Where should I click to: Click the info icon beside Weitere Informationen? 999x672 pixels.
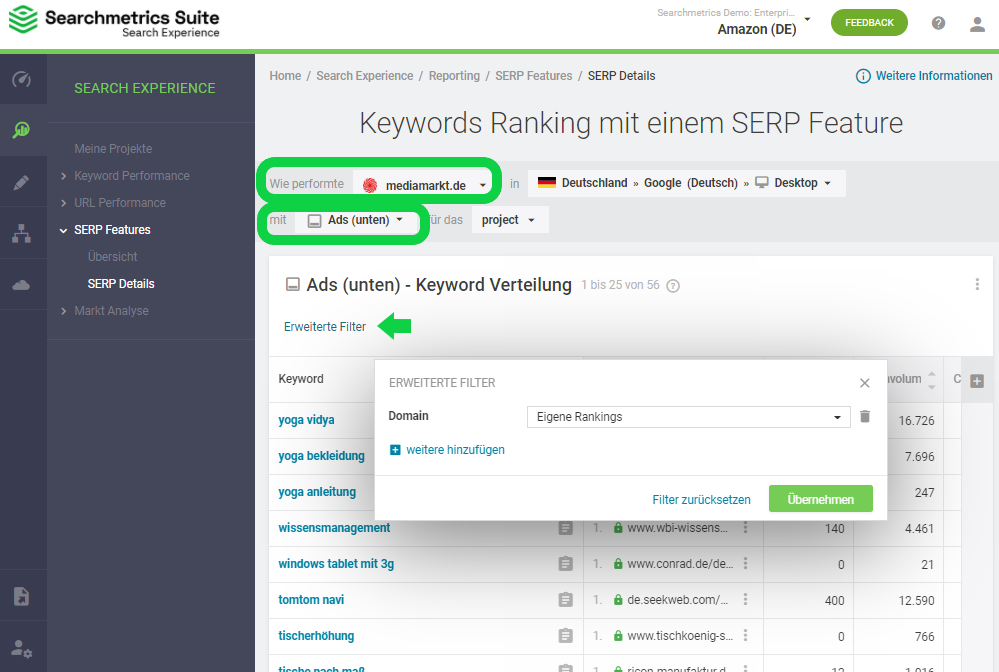tap(863, 76)
